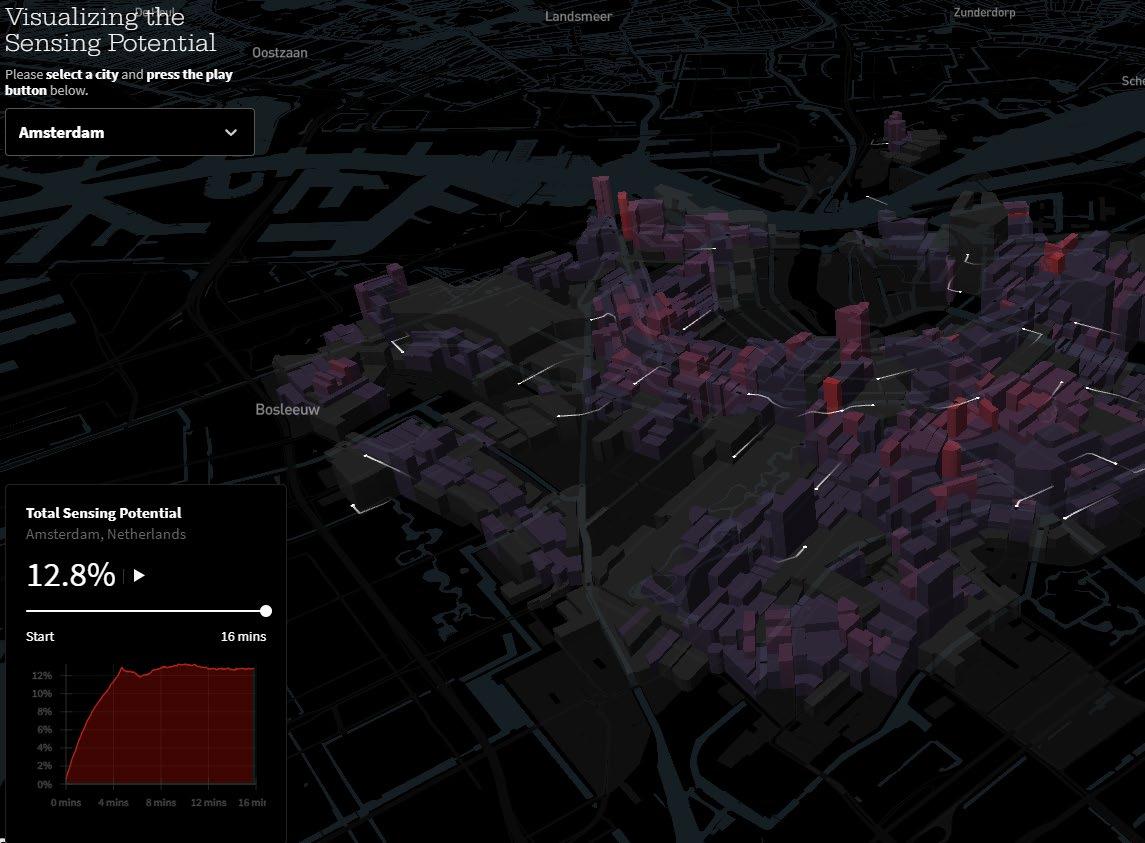The height and width of the screenshot is (843, 1145).
Task: Click the red sensing potential chart area
Action: pyautogui.click(x=161, y=725)
